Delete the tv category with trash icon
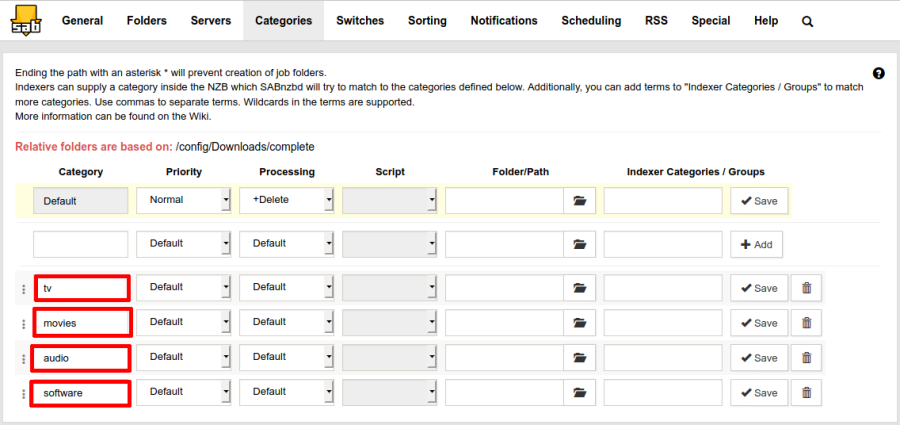 point(806,288)
